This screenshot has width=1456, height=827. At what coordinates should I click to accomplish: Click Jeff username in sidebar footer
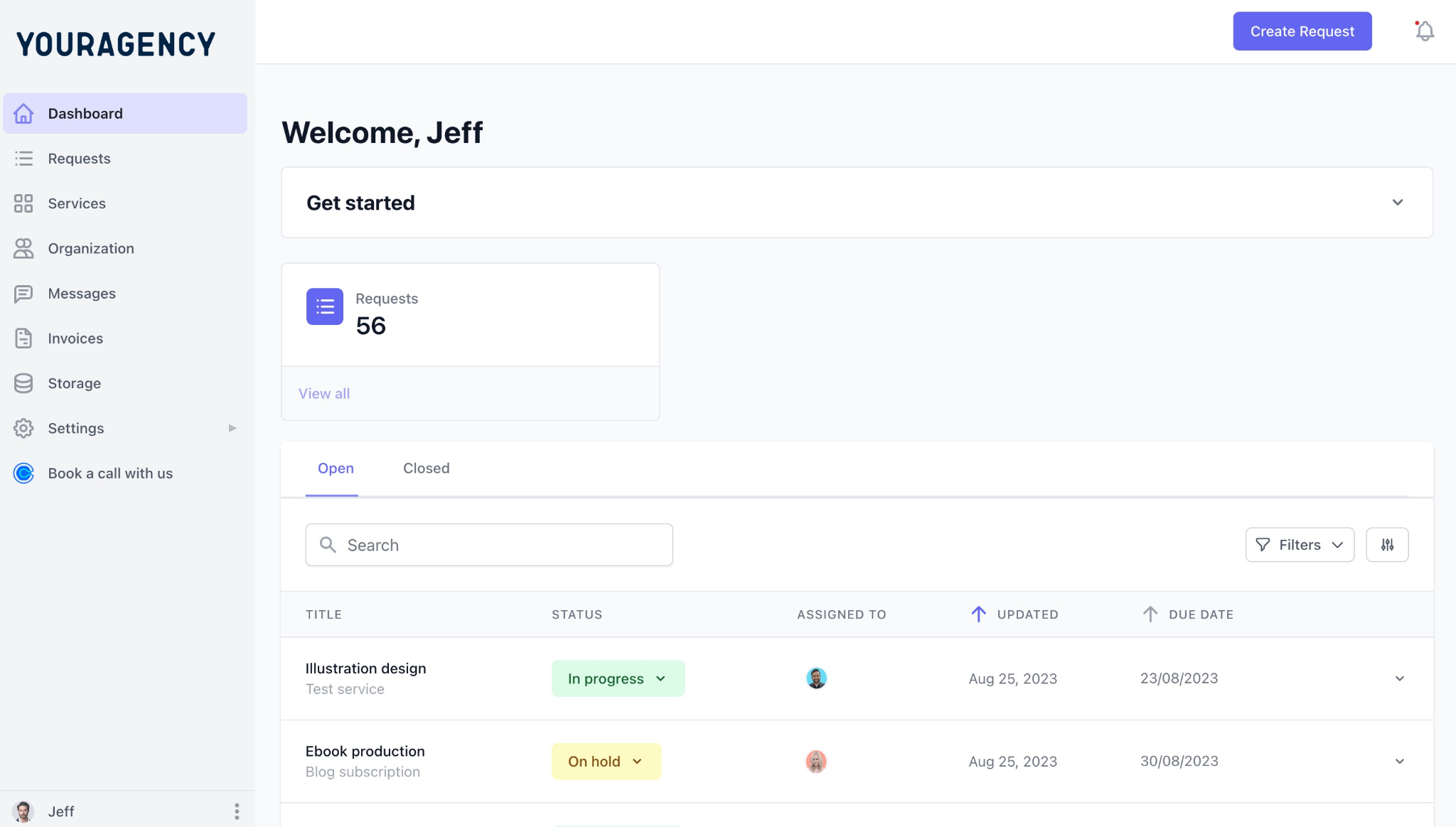click(x=61, y=811)
